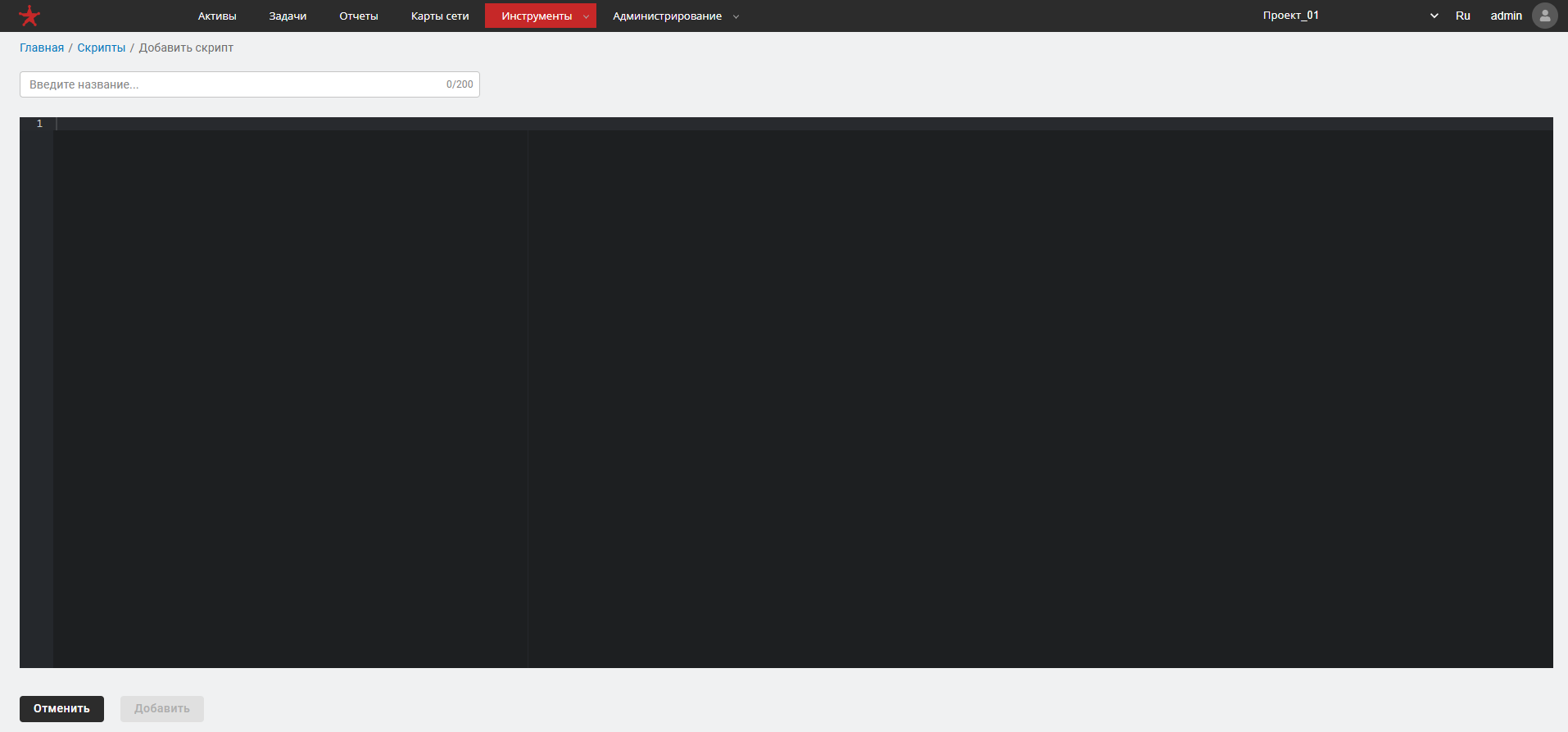Screen dimensions: 1568x732
Task: Select Карты сети in the top navigation
Action: [x=440, y=16]
